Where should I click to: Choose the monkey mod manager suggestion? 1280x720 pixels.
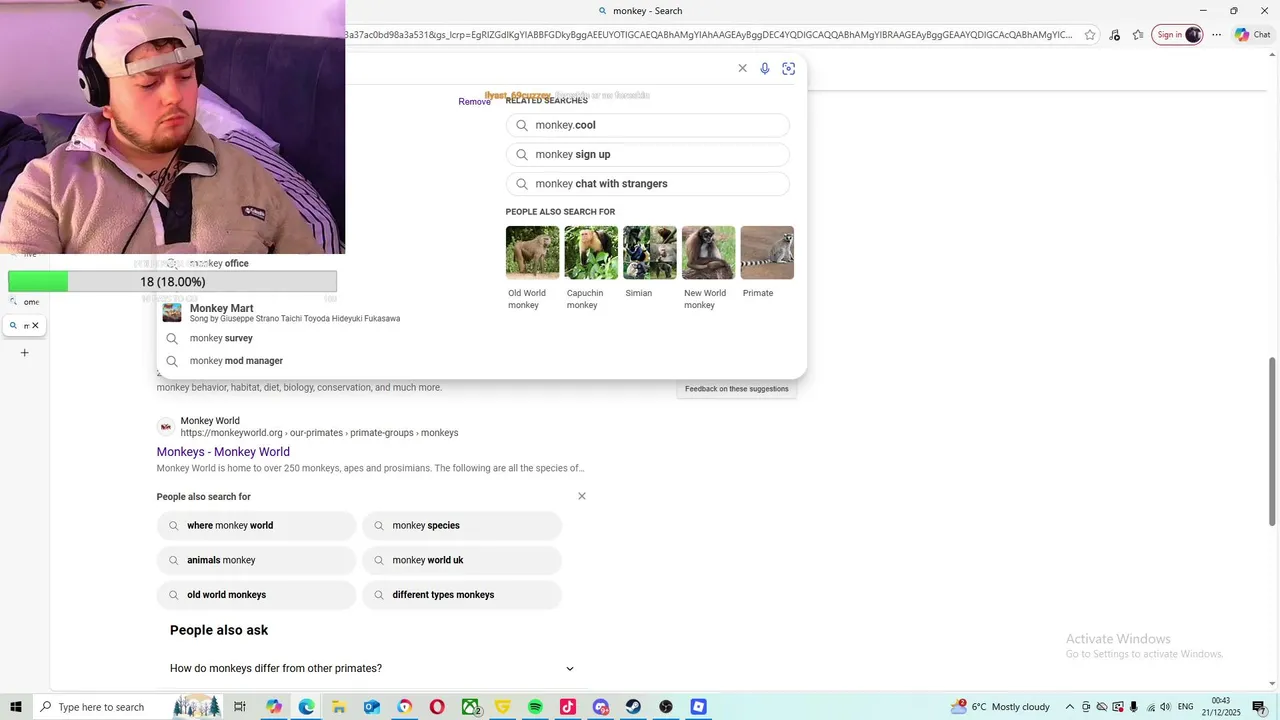(x=236, y=360)
